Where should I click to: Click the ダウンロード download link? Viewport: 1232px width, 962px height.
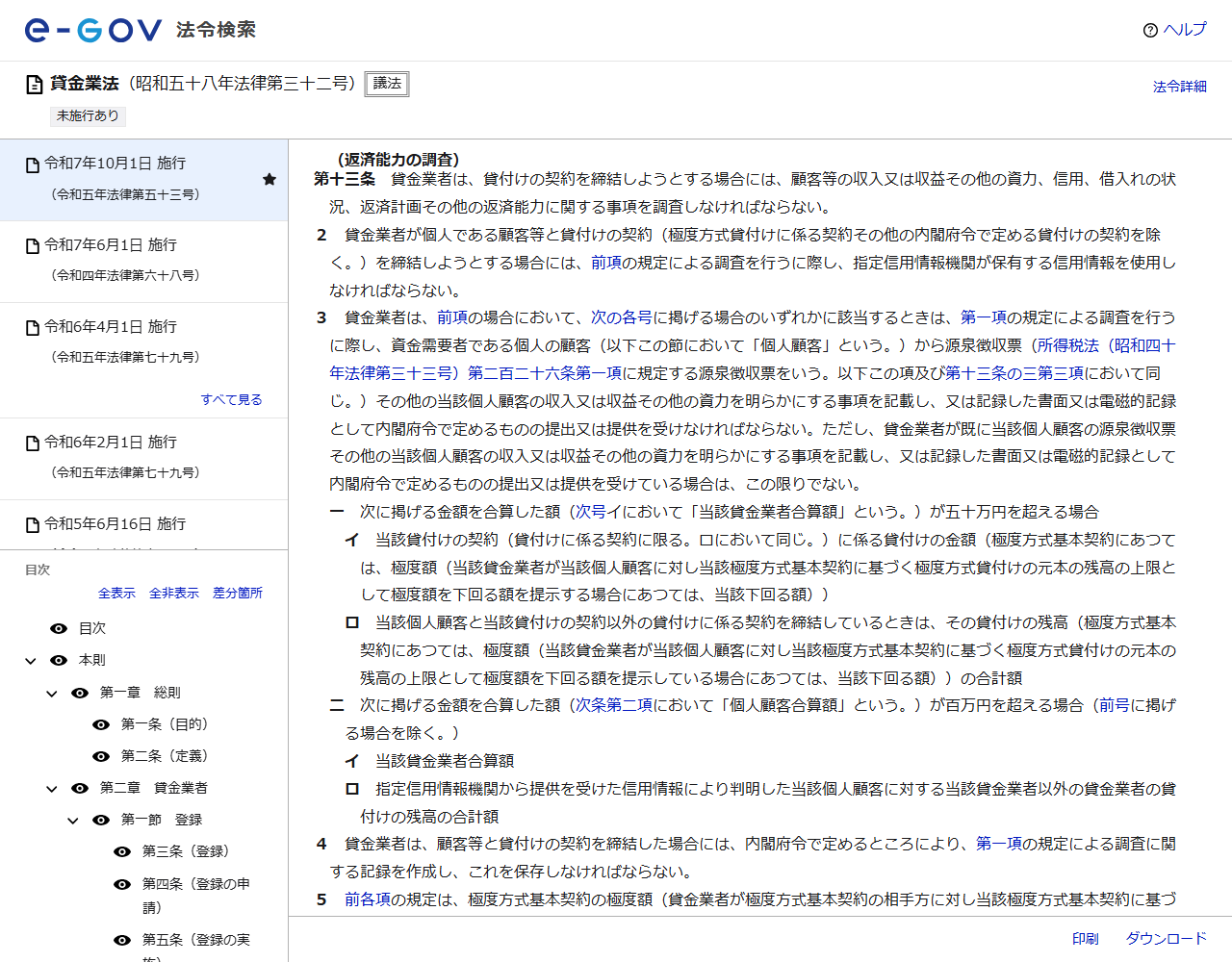point(1167,939)
